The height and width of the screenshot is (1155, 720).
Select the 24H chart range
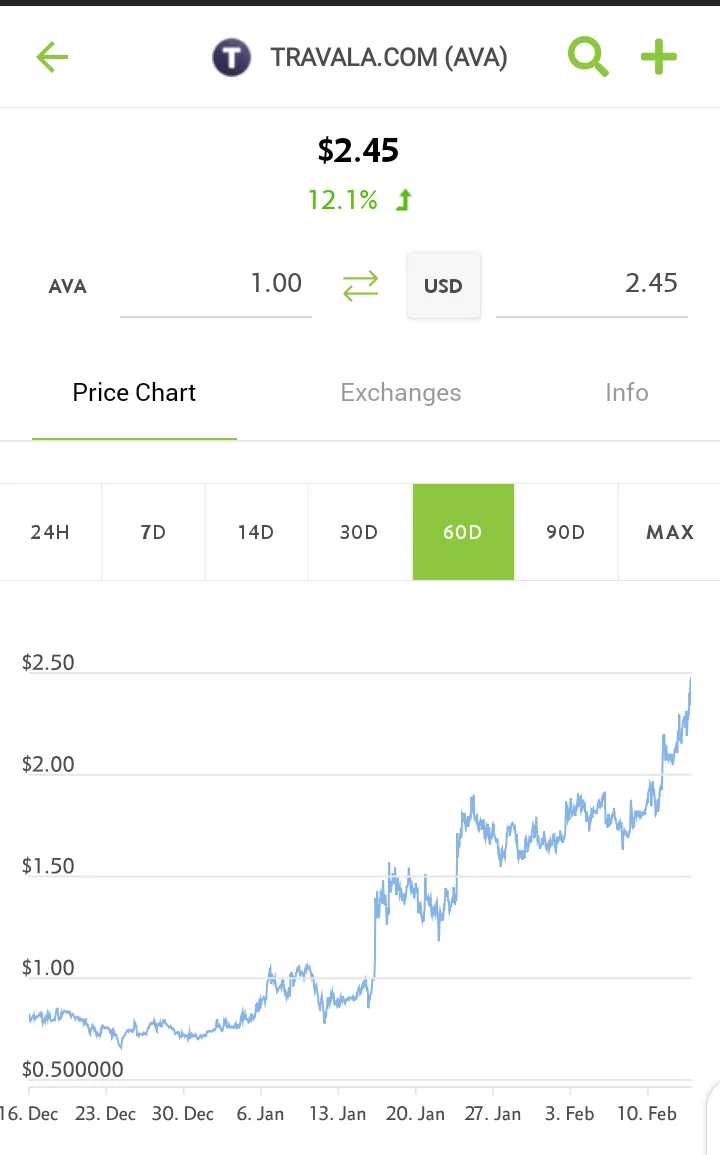[x=50, y=532]
